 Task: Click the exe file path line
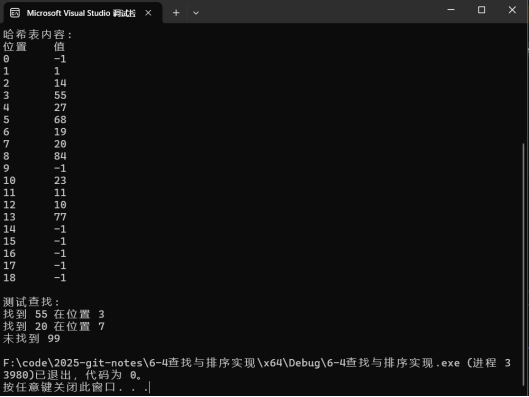click(257, 363)
